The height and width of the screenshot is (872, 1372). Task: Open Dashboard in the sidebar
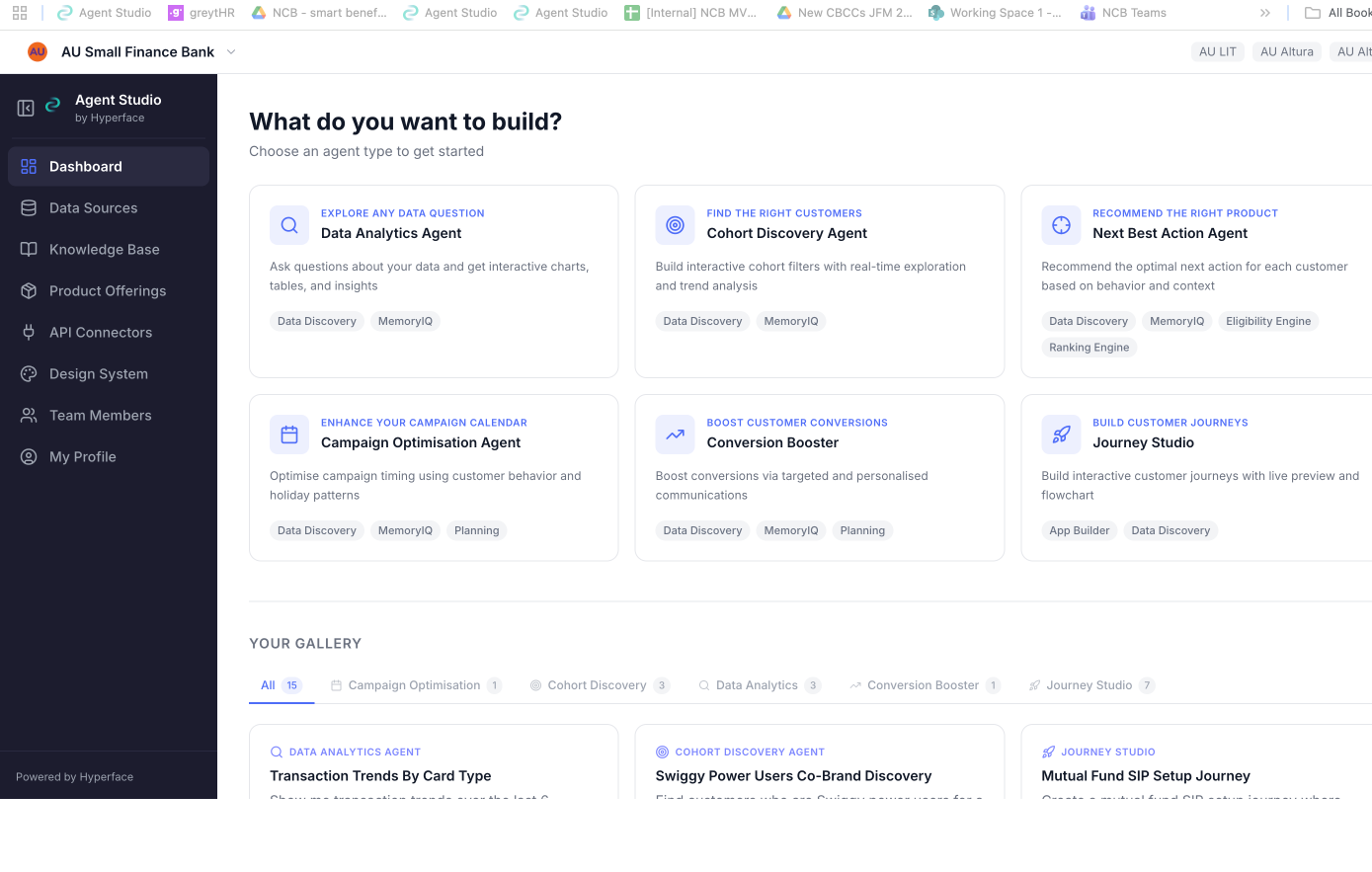[x=109, y=166]
